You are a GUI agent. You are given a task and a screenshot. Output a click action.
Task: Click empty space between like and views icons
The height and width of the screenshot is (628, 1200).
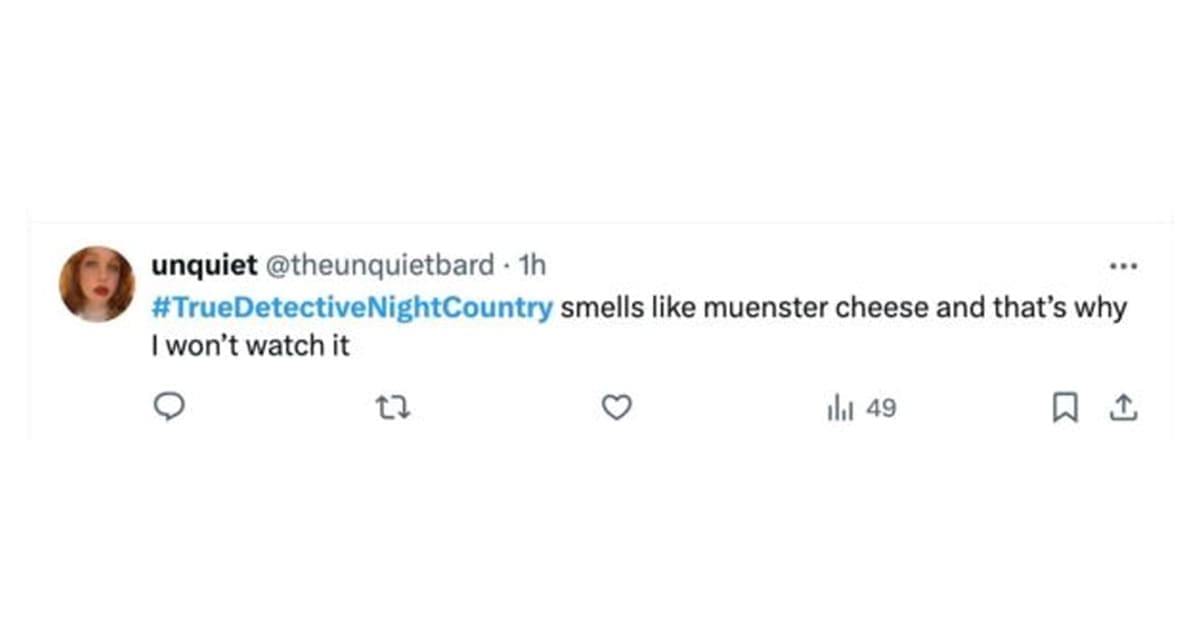tap(725, 407)
